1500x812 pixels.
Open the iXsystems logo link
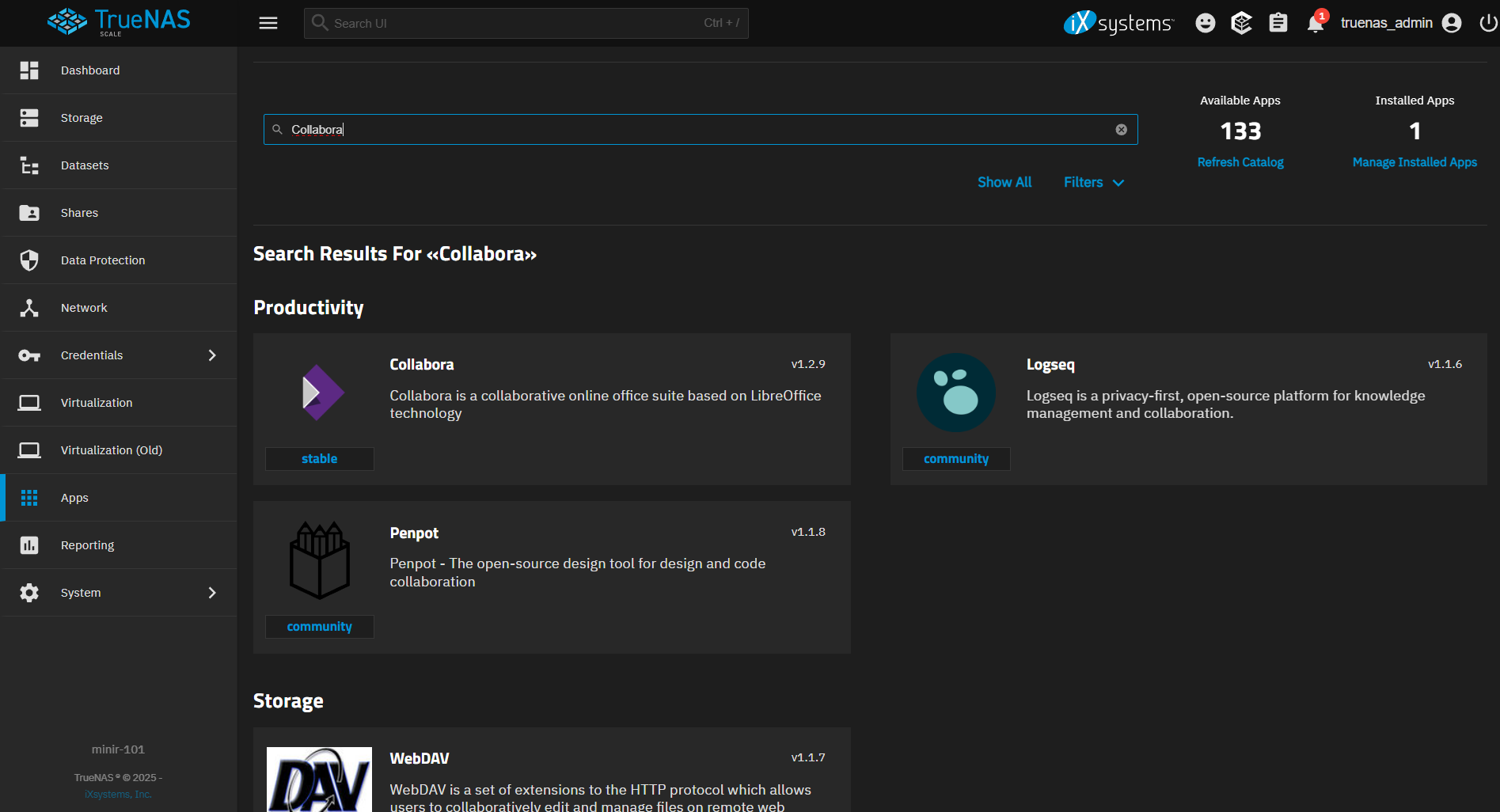[1118, 23]
